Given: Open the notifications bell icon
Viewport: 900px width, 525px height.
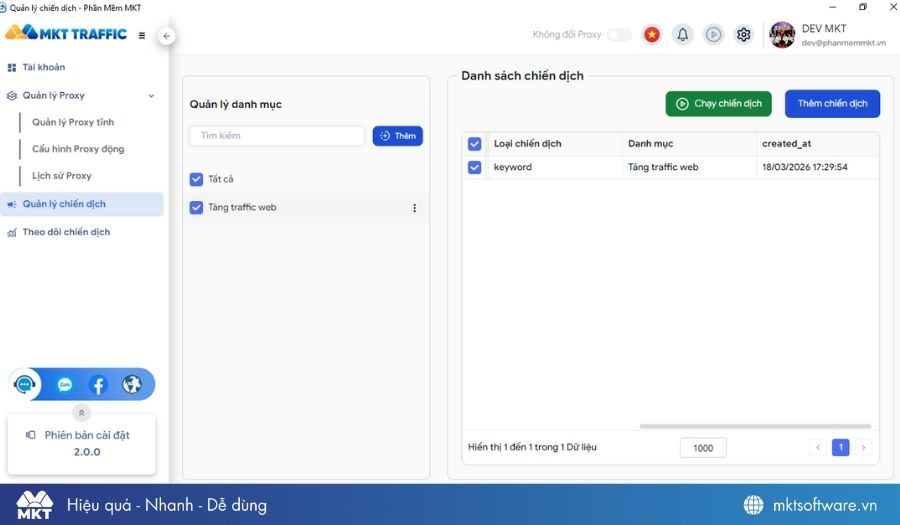Looking at the screenshot, I should point(682,35).
